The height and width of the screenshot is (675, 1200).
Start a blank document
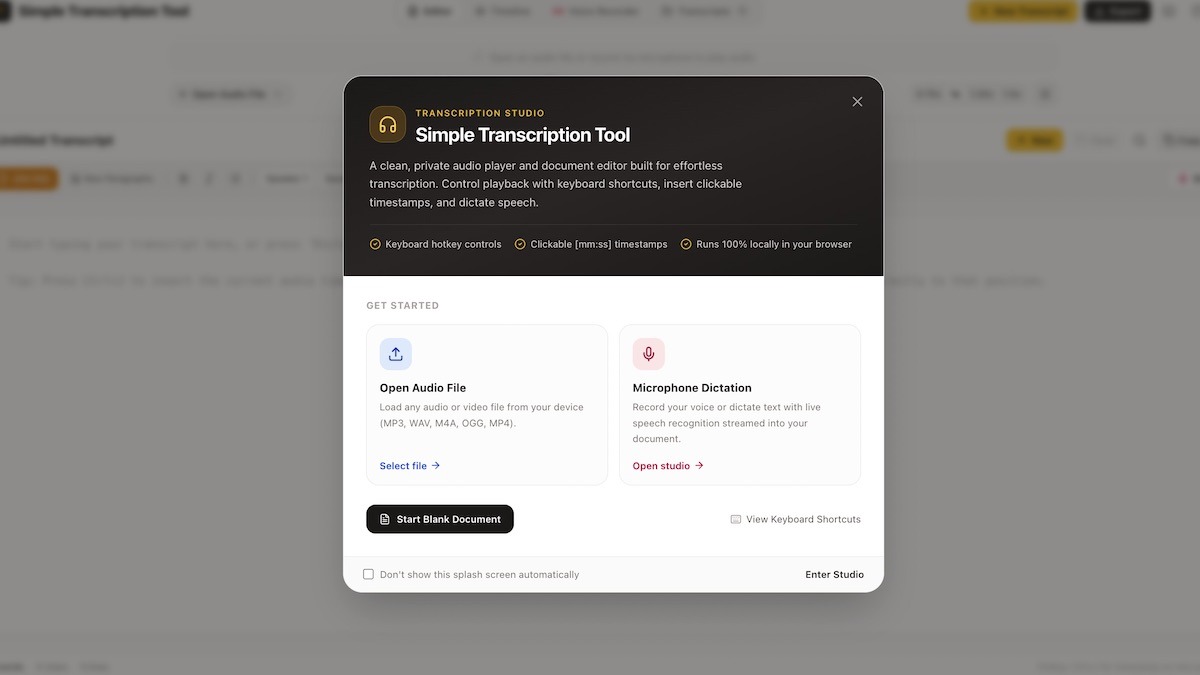click(440, 519)
